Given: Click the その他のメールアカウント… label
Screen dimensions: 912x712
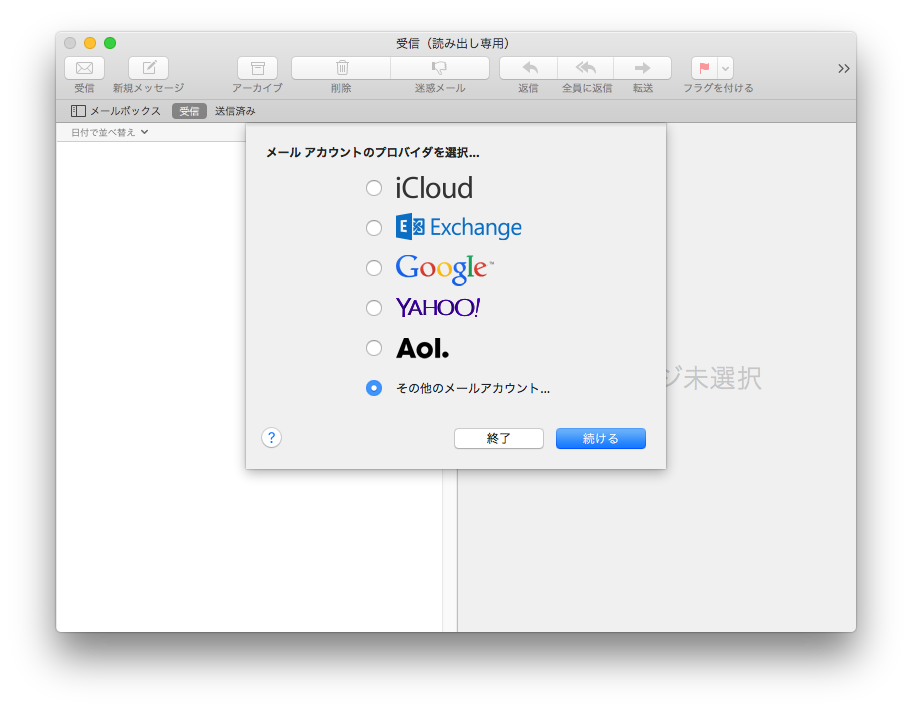Looking at the screenshot, I should pos(473,388).
